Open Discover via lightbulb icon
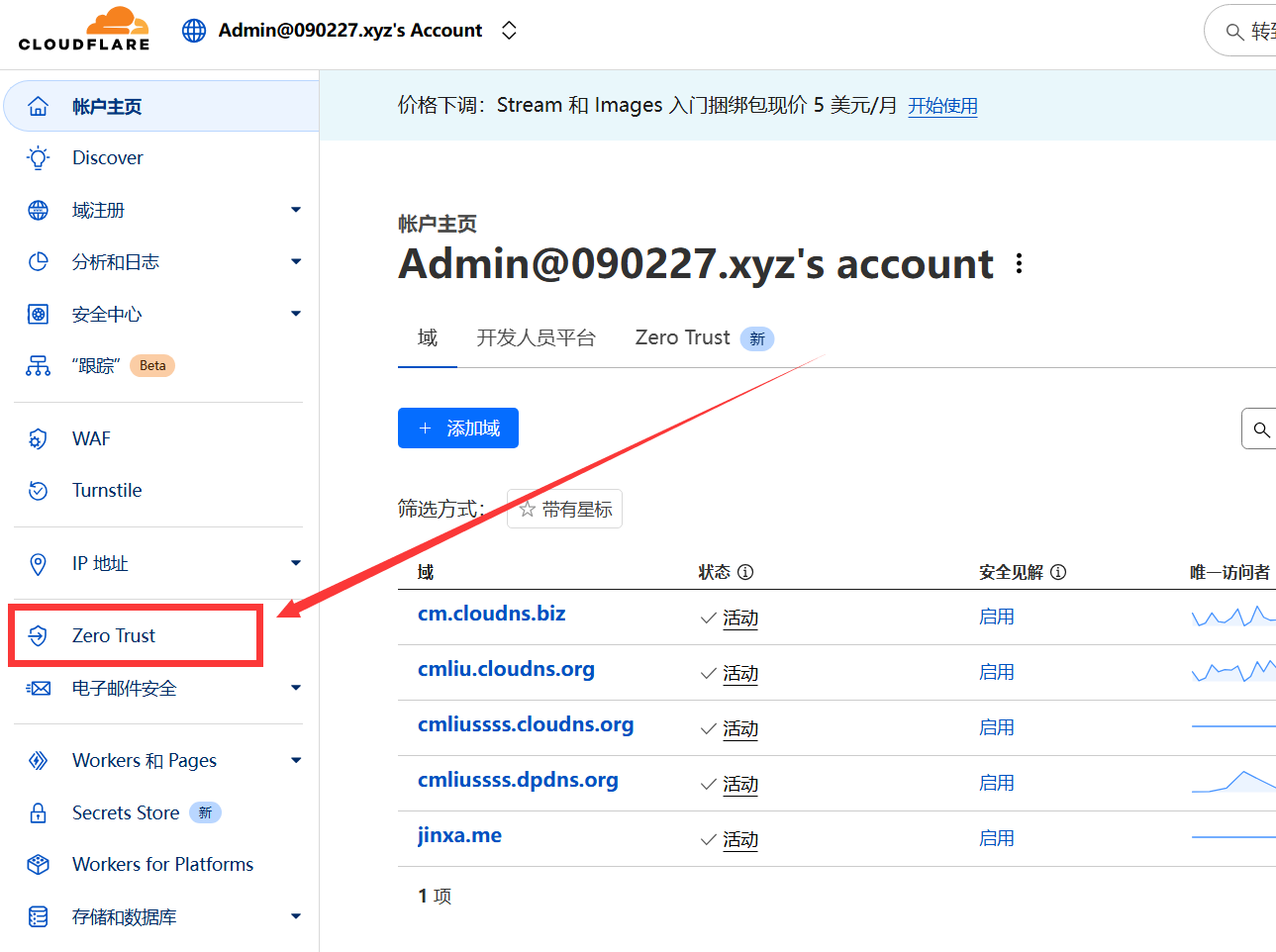 coord(38,158)
